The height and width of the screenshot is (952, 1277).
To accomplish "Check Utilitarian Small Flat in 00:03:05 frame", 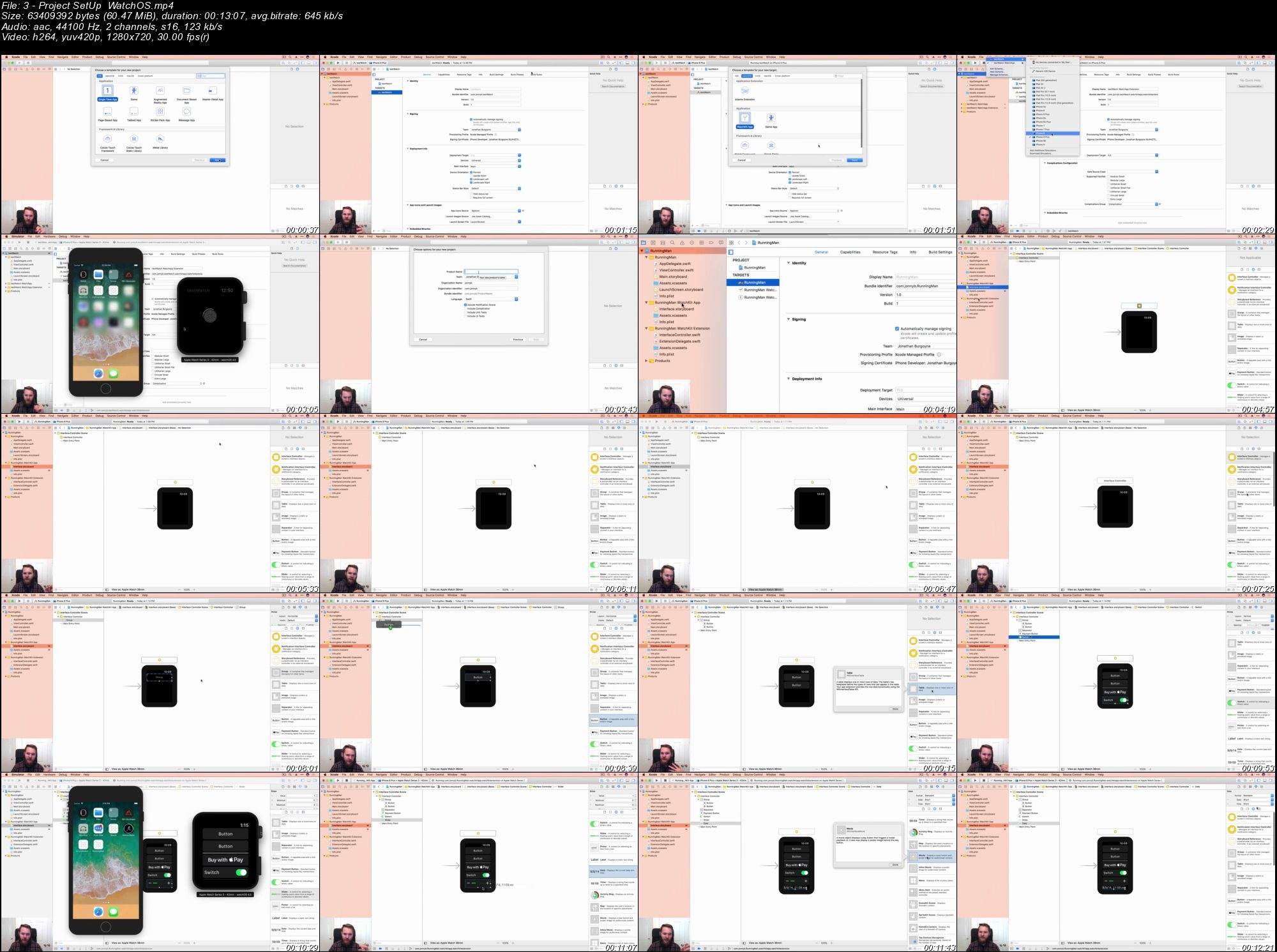I will (x=152, y=367).
